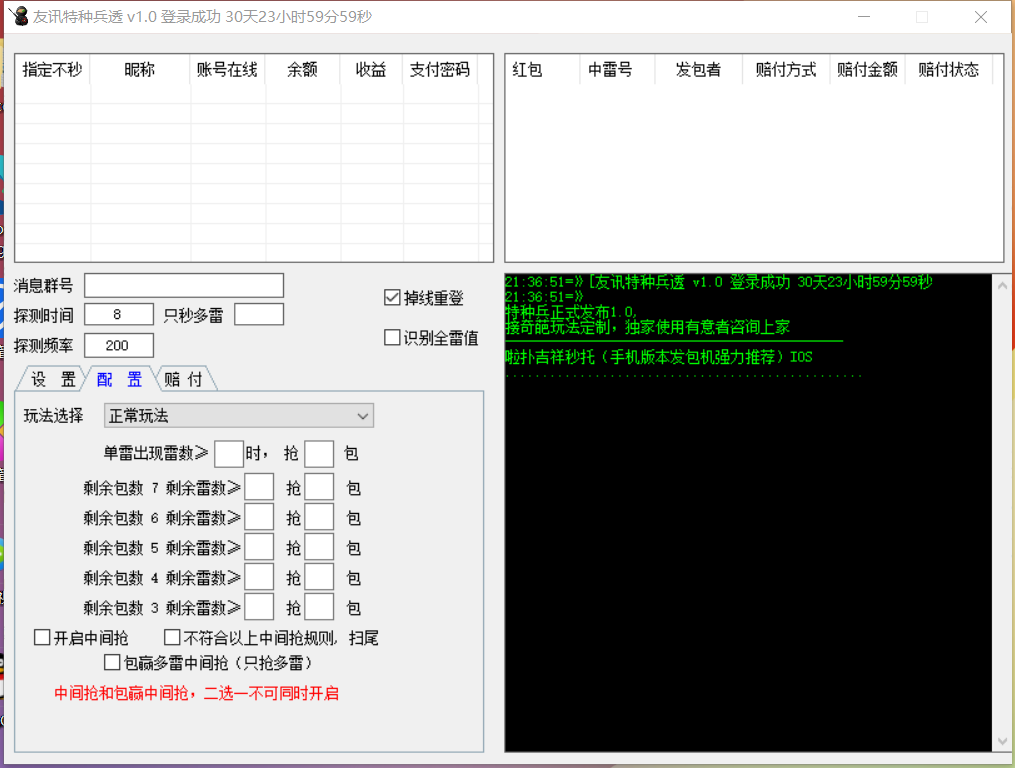Open the 玩法选择 dropdown
The width and height of the screenshot is (1015, 768).
(239, 416)
